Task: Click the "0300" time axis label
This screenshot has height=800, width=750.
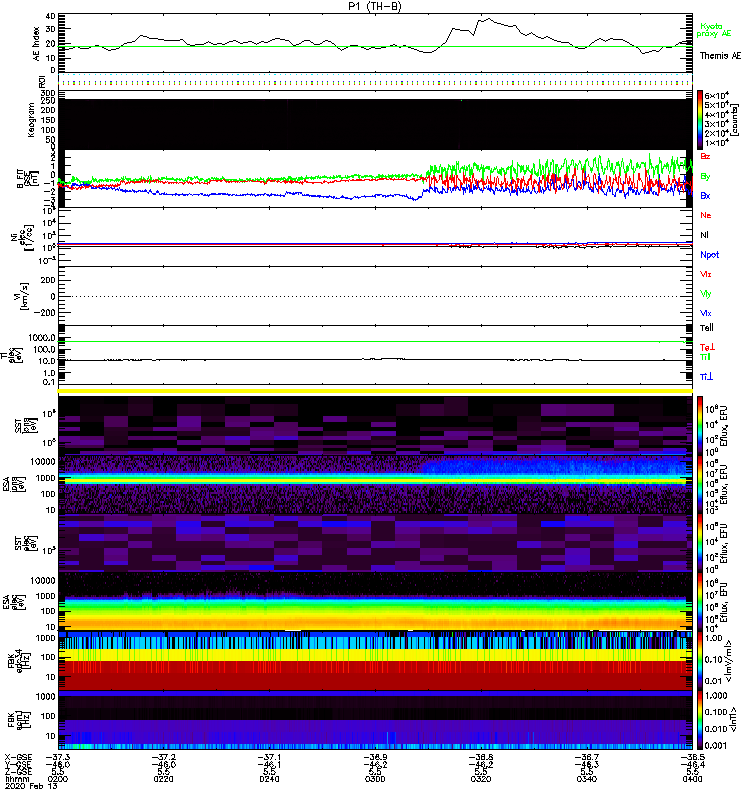Action: [375, 779]
